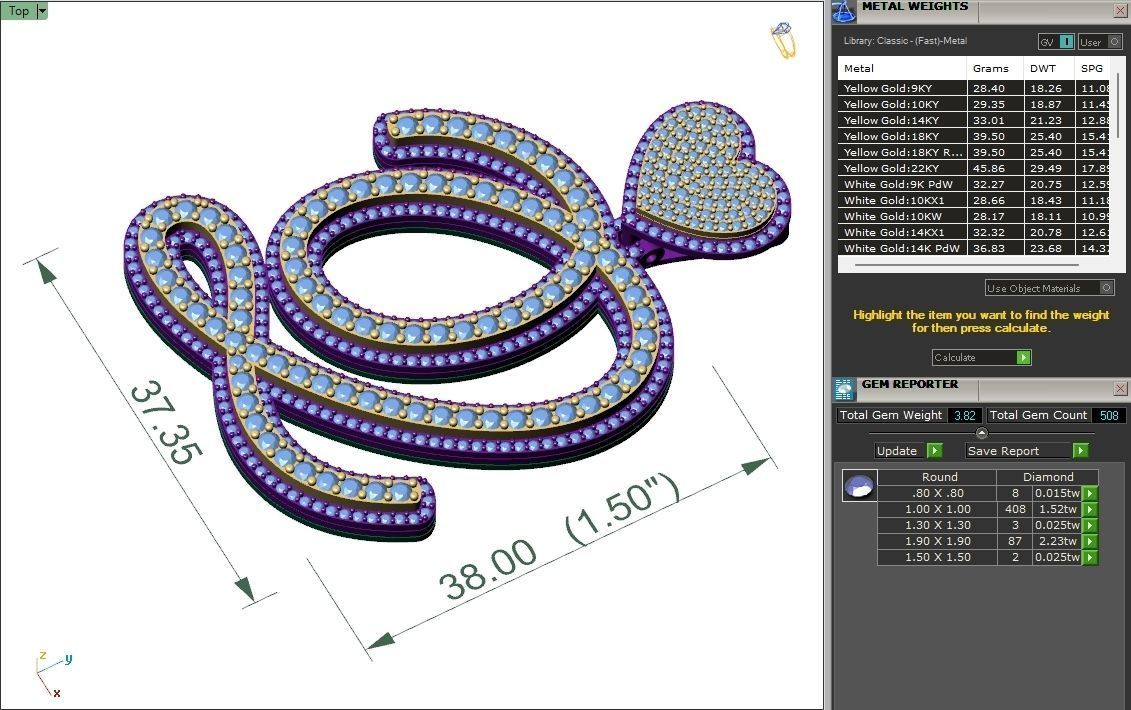Select the White Gold:14K PdW row
The width and height of the screenshot is (1131, 710).
click(974, 247)
